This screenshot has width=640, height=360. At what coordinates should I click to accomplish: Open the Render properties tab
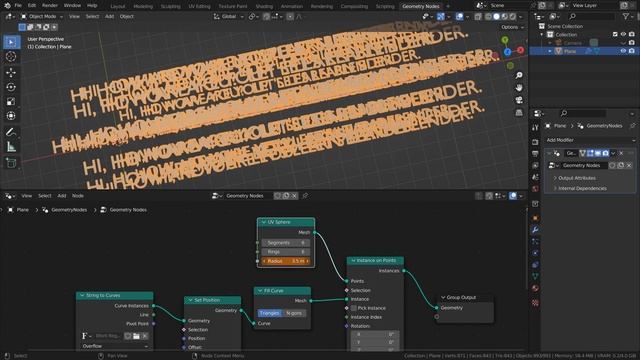(535, 142)
